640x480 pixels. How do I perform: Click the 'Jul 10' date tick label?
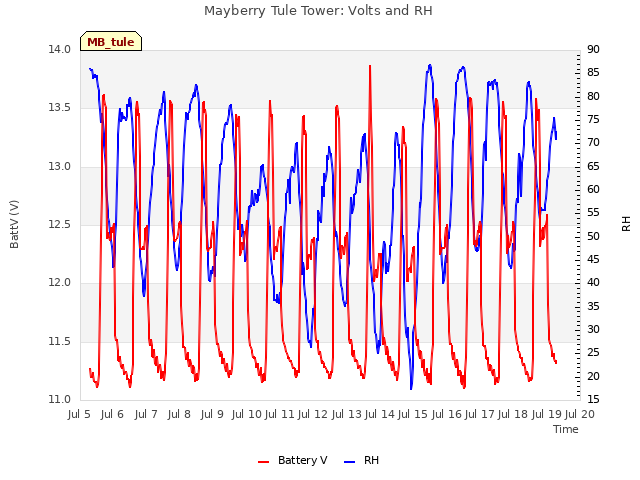point(247,414)
